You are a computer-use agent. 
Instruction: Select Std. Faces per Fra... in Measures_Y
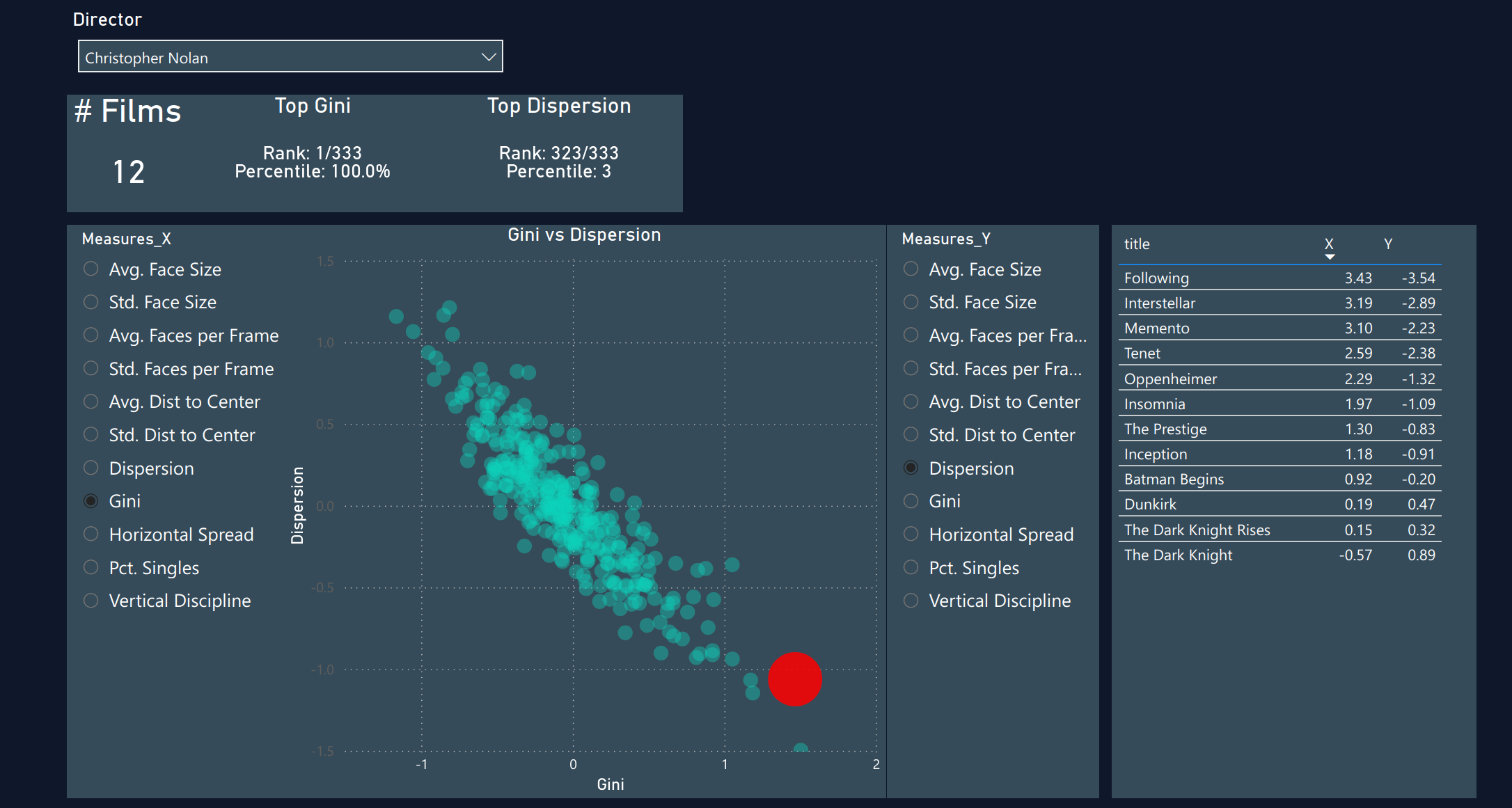click(911, 369)
